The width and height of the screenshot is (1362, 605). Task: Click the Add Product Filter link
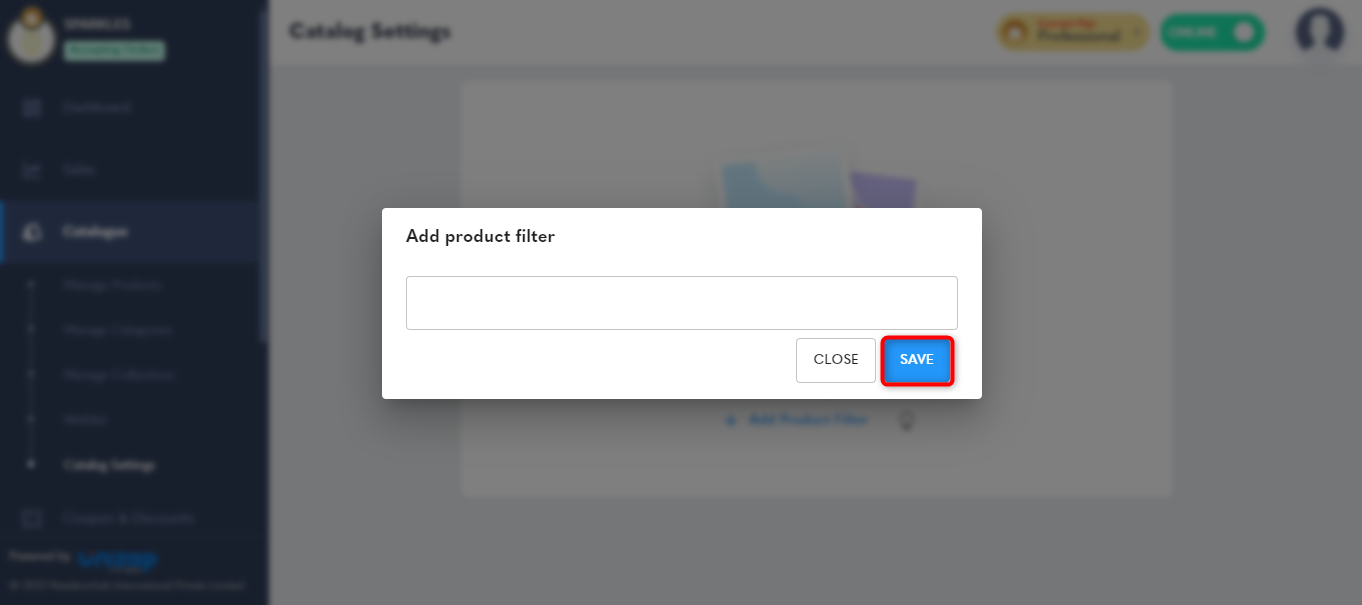(x=808, y=420)
